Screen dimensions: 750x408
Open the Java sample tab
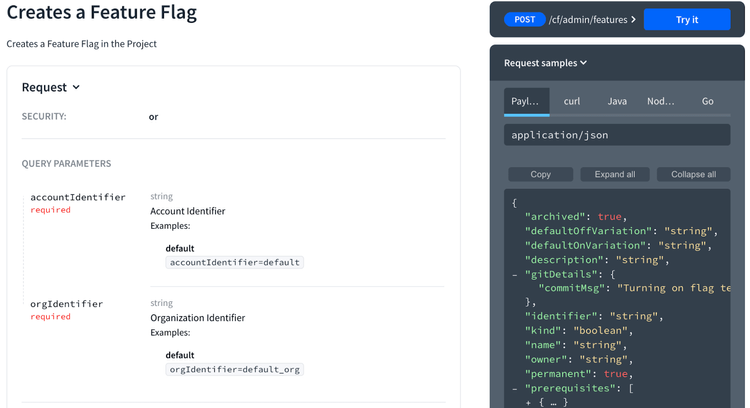pyautogui.click(x=617, y=101)
